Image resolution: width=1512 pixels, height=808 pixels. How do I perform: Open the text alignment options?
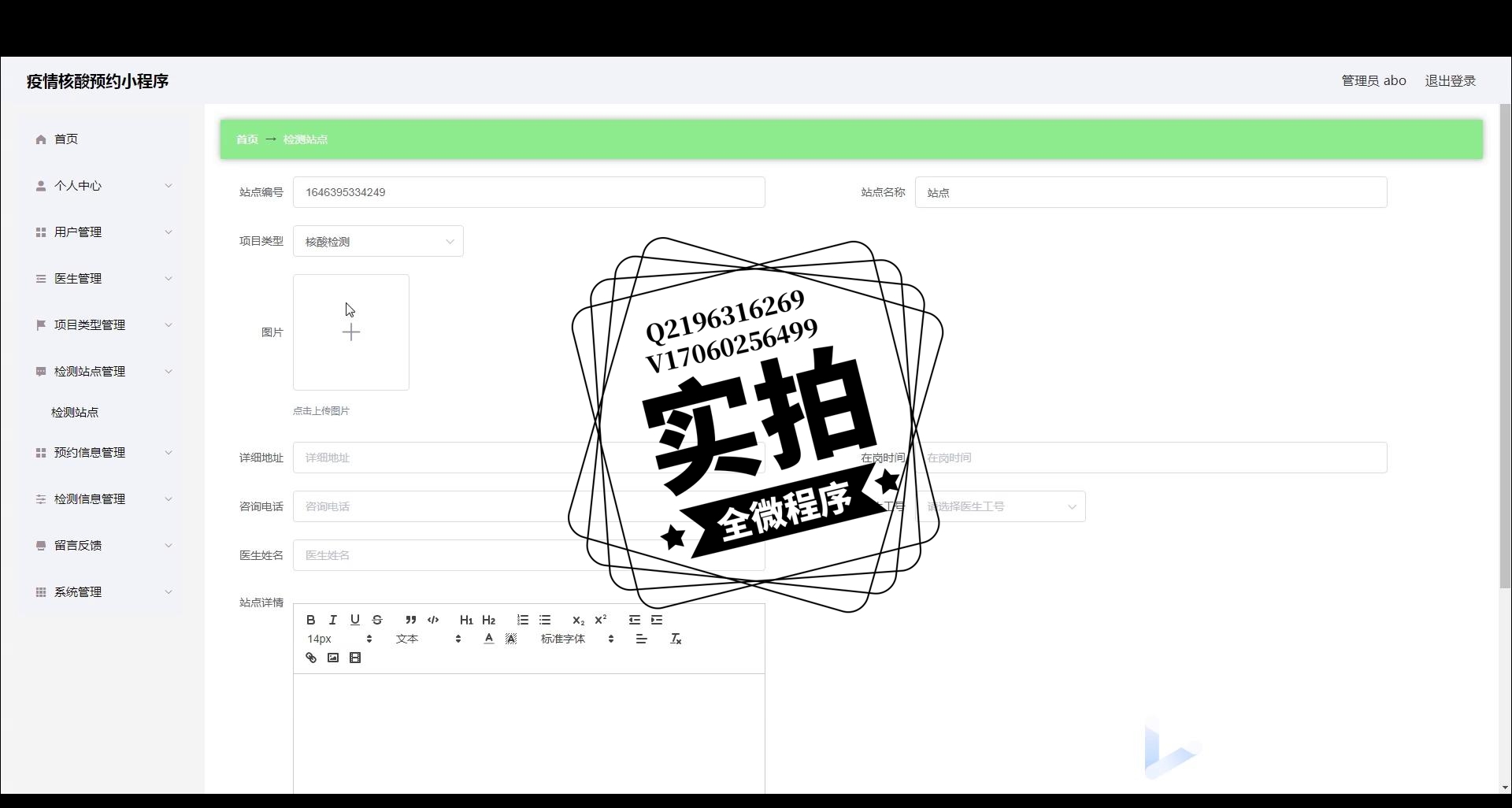click(x=641, y=639)
